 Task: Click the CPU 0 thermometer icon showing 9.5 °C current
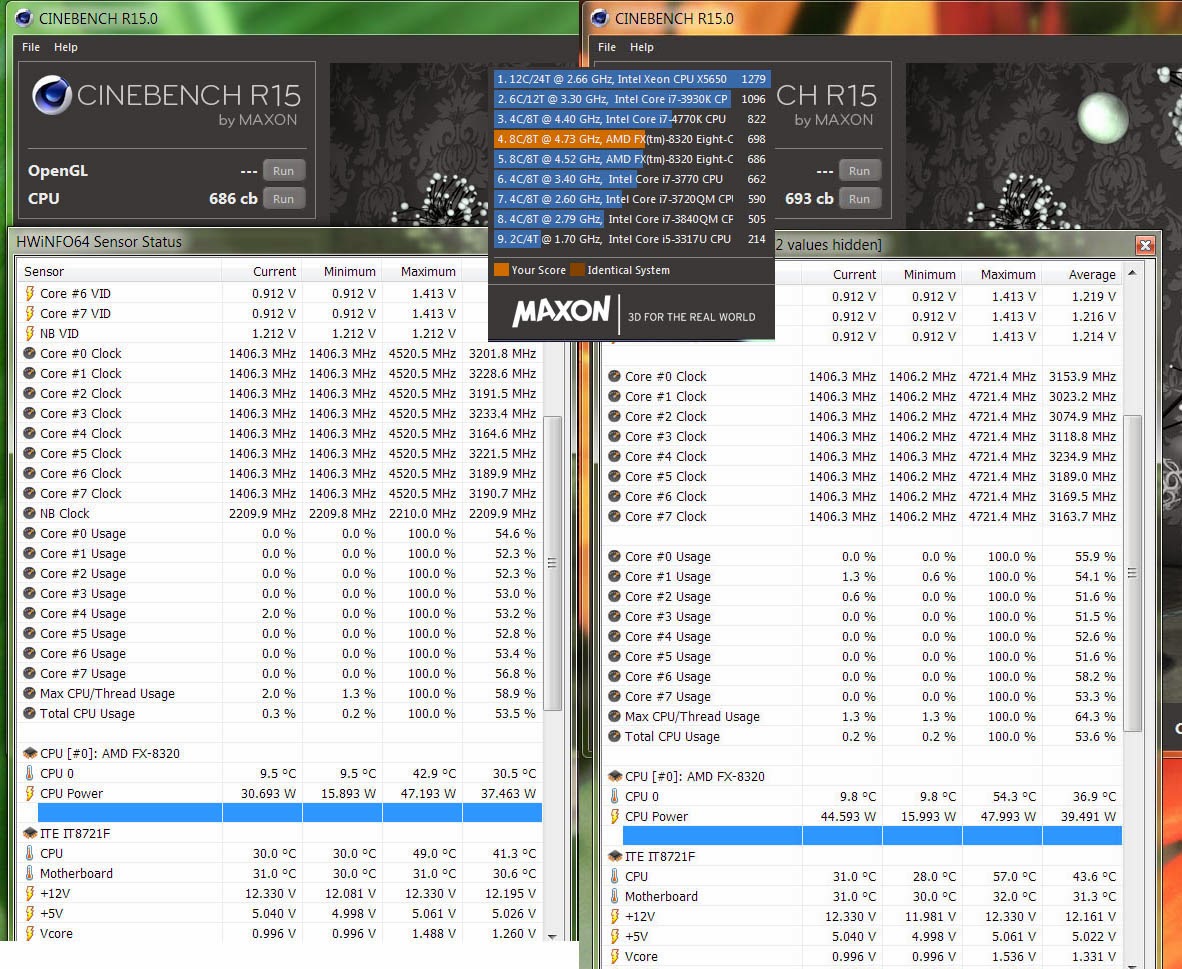click(29, 773)
